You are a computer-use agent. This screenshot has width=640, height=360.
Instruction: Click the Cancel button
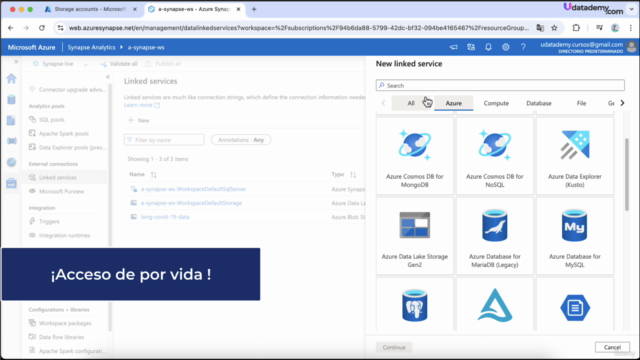click(x=612, y=347)
